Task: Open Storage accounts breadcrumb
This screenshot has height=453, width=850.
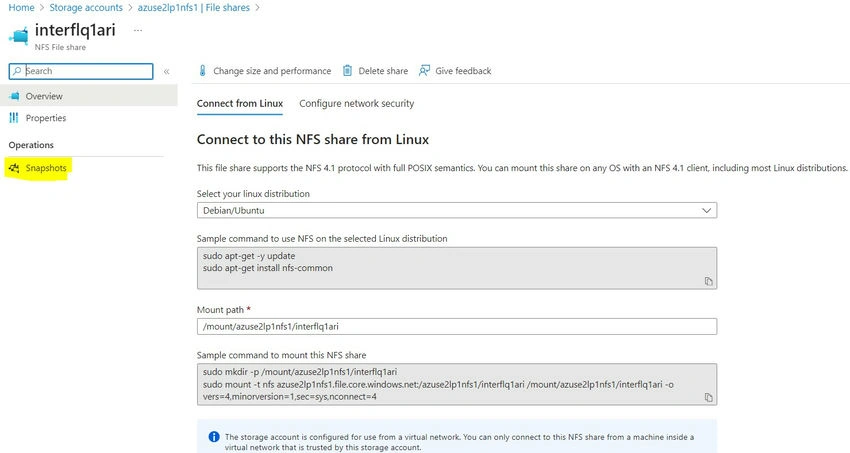Action: pos(86,8)
